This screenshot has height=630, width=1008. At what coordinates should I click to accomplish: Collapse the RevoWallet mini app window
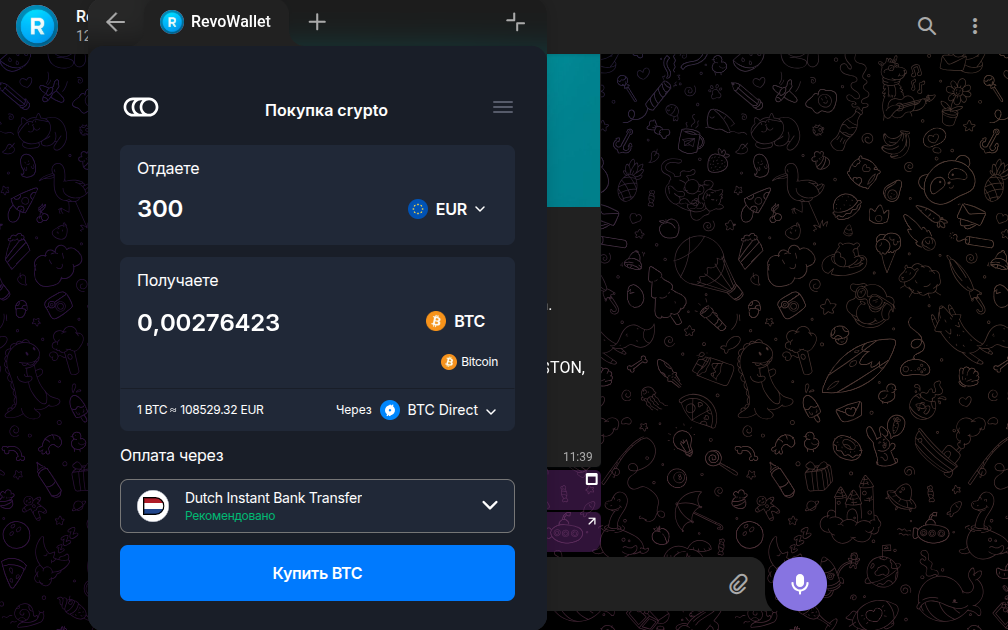coord(515,22)
